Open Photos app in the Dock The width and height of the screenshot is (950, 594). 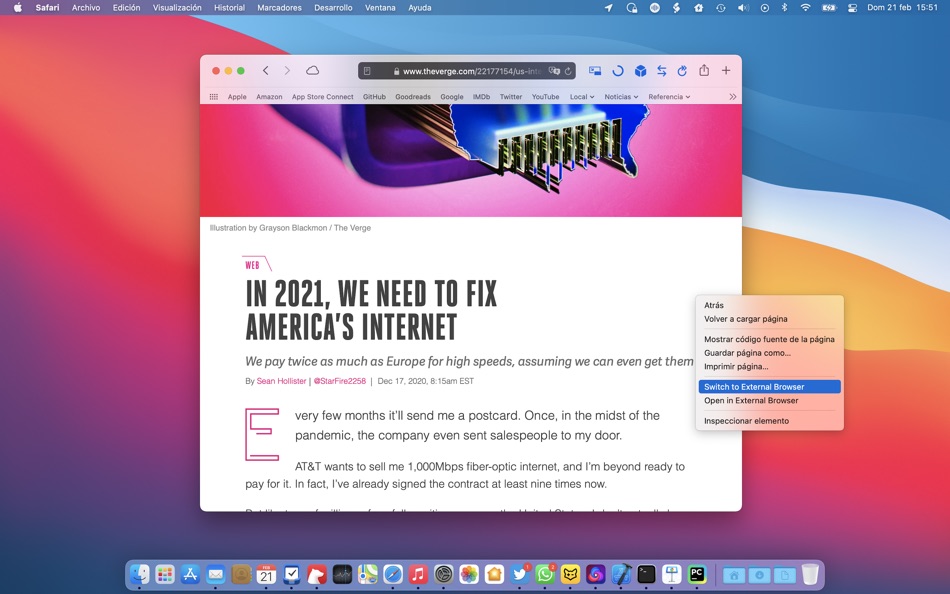[469, 574]
